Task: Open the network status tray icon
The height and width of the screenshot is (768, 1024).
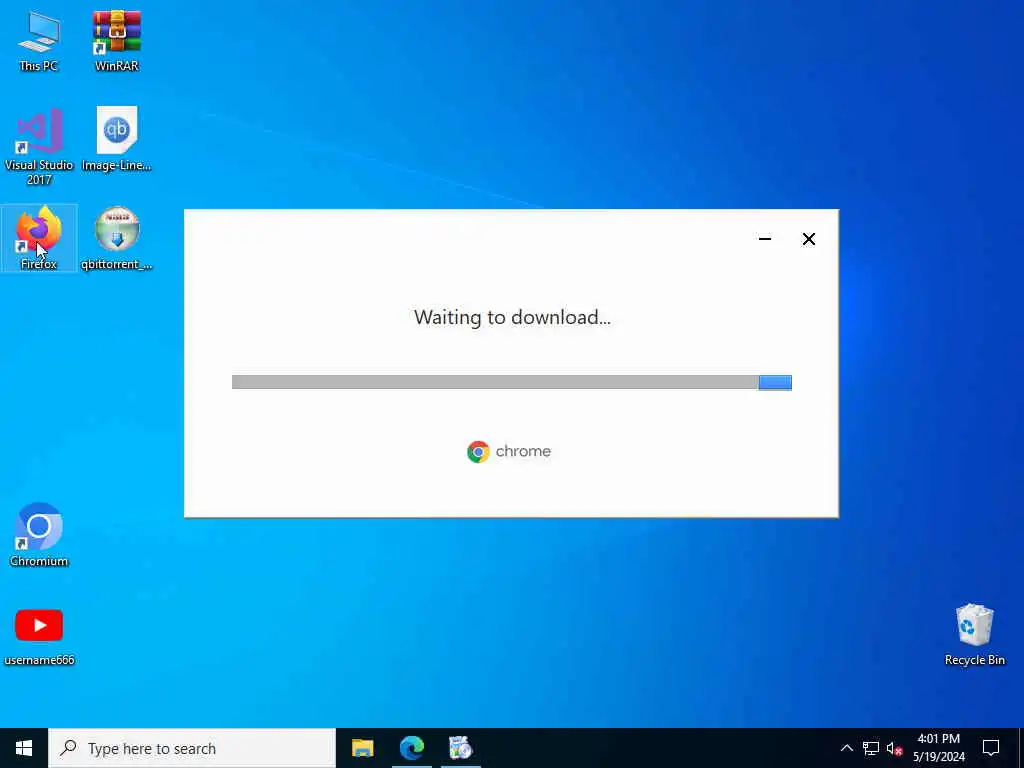Action: coord(871,748)
